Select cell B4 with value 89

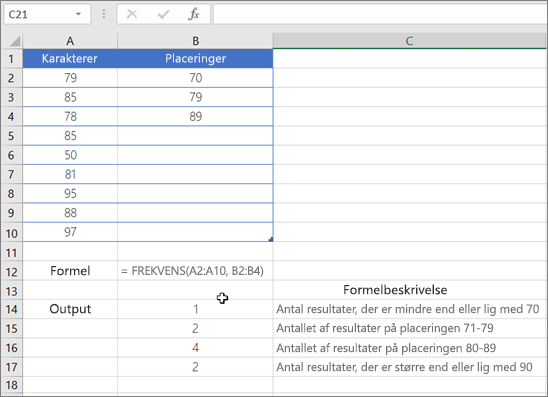tap(195, 116)
